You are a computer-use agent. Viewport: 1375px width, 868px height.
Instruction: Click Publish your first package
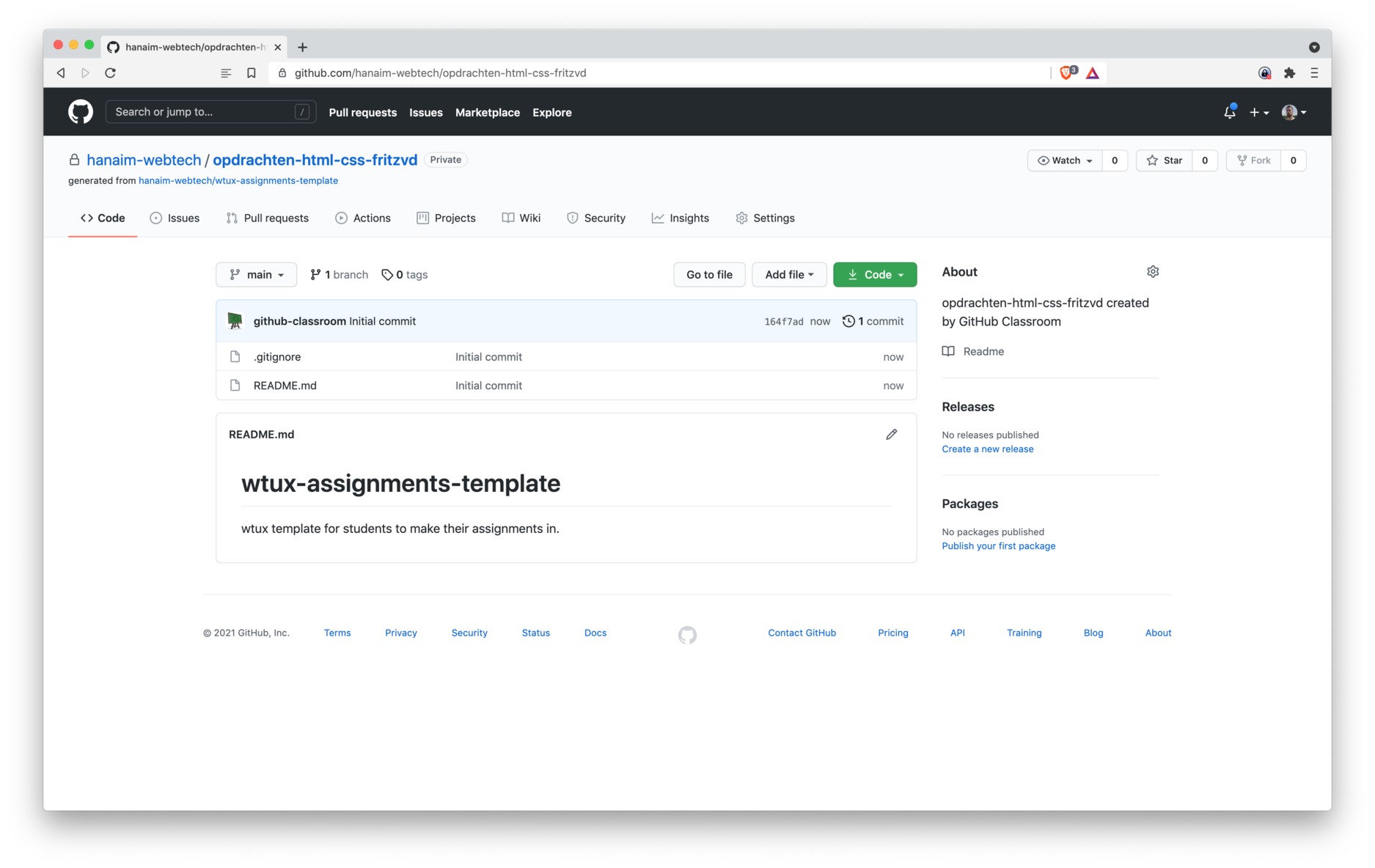pyautogui.click(x=998, y=546)
